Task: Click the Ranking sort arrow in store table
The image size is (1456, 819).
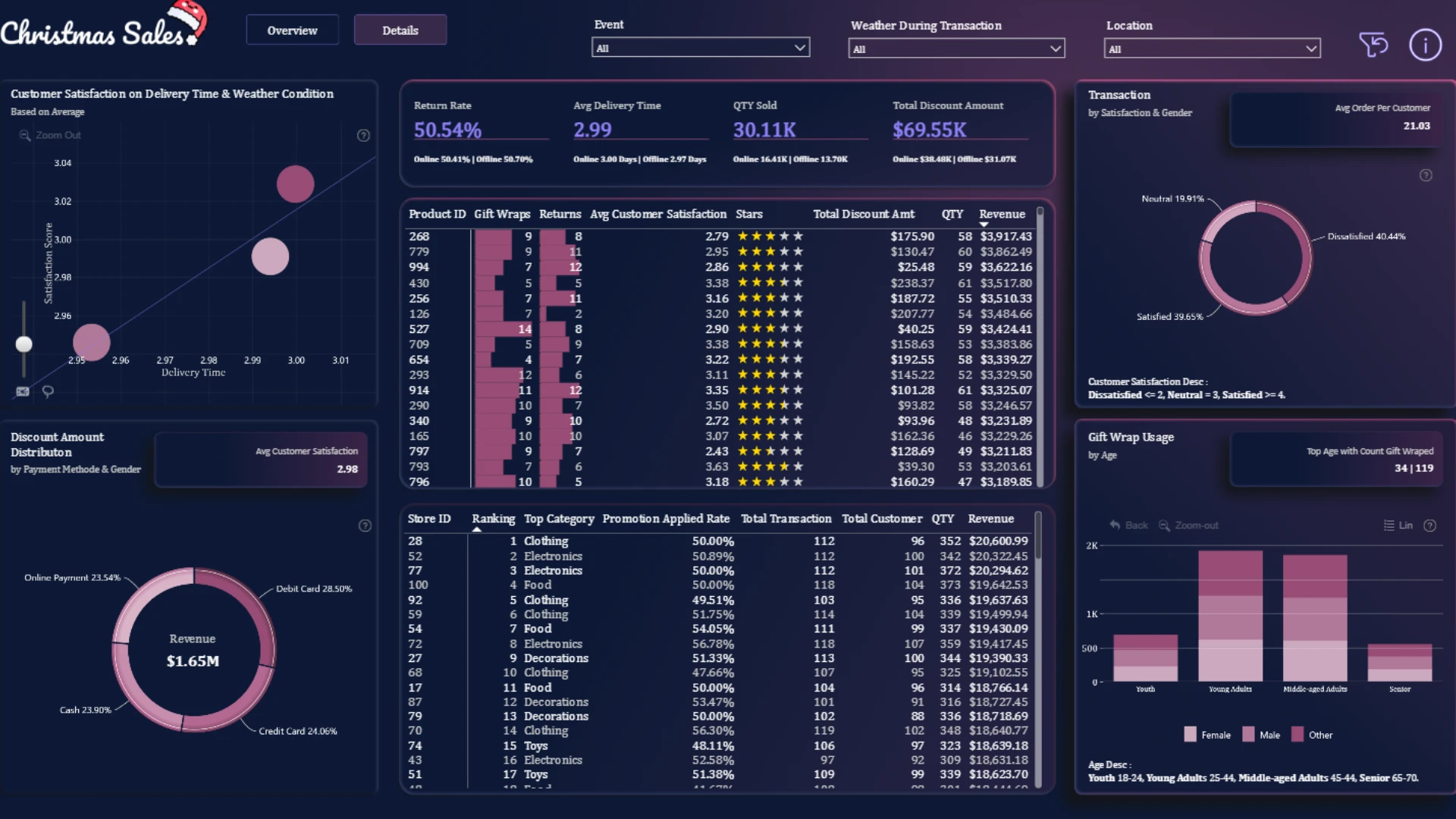Action: 476,529
